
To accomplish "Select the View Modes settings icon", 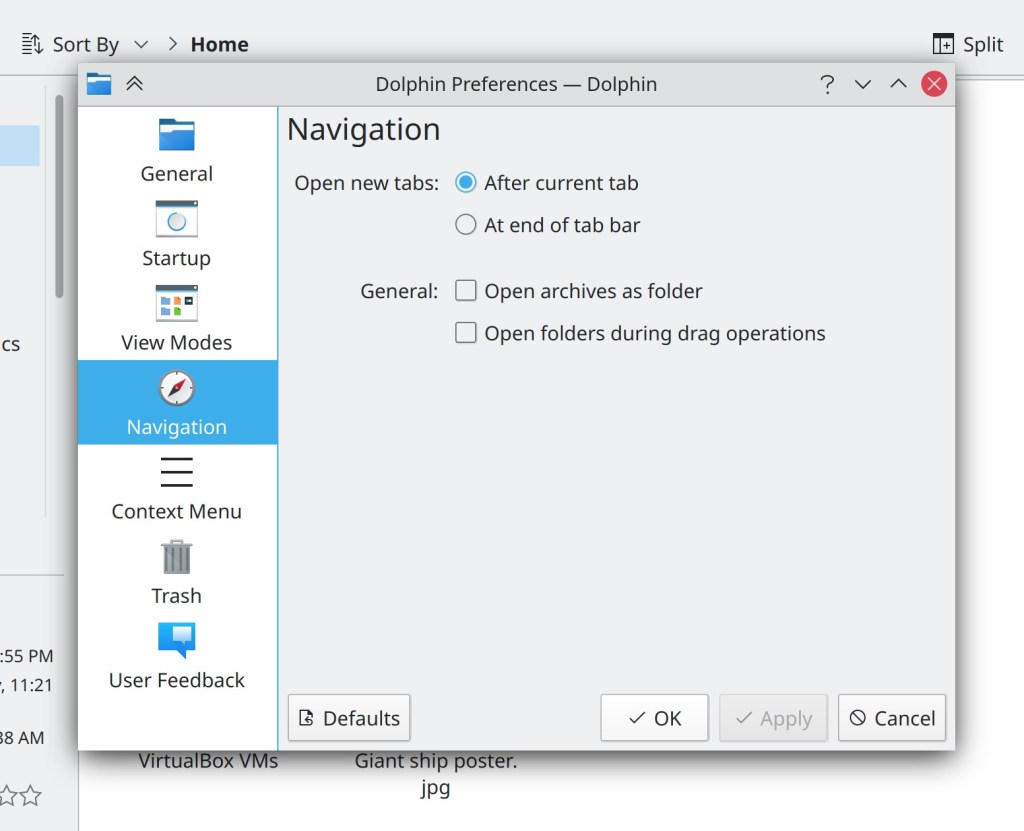I will click(x=176, y=303).
